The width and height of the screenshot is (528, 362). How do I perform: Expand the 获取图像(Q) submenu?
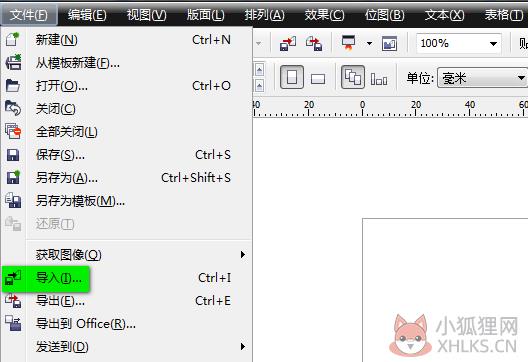[242, 255]
